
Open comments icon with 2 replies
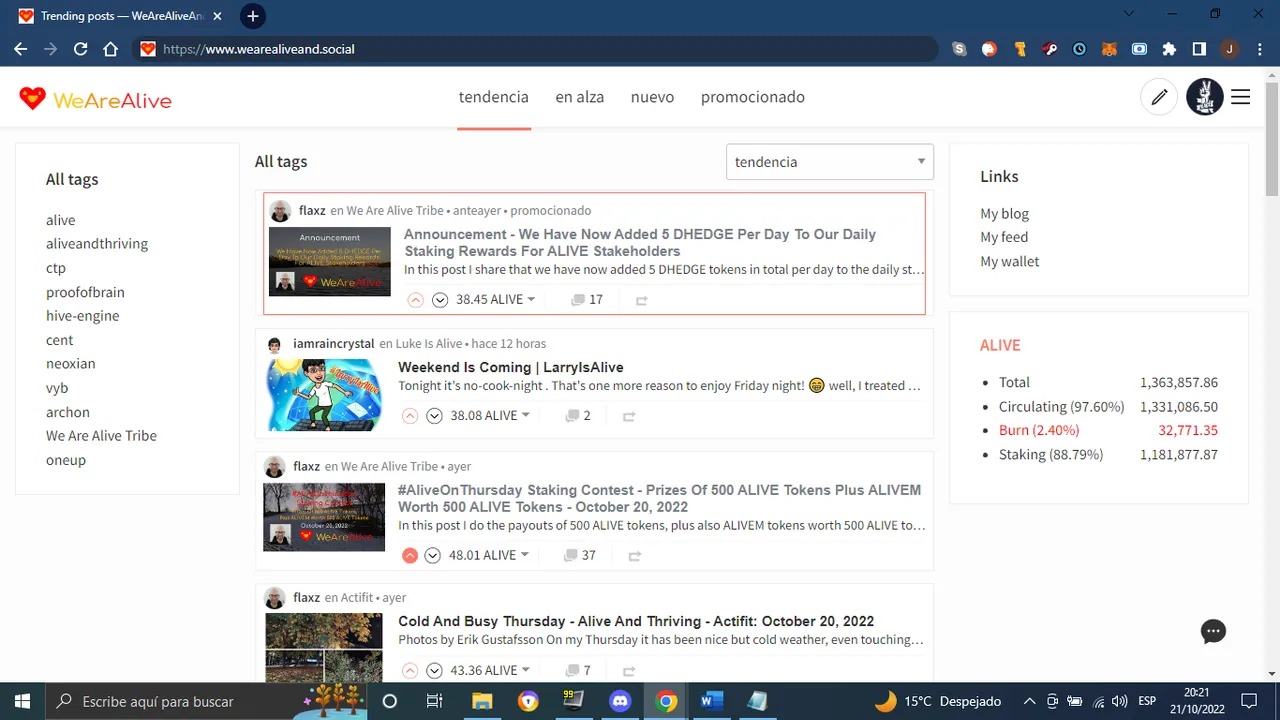pyautogui.click(x=572, y=416)
